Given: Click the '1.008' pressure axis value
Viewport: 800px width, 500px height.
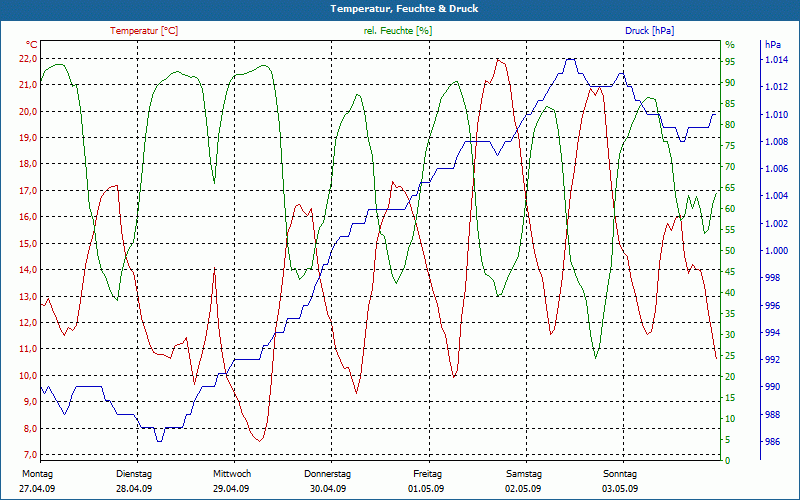Looking at the screenshot, I should pos(776,141).
